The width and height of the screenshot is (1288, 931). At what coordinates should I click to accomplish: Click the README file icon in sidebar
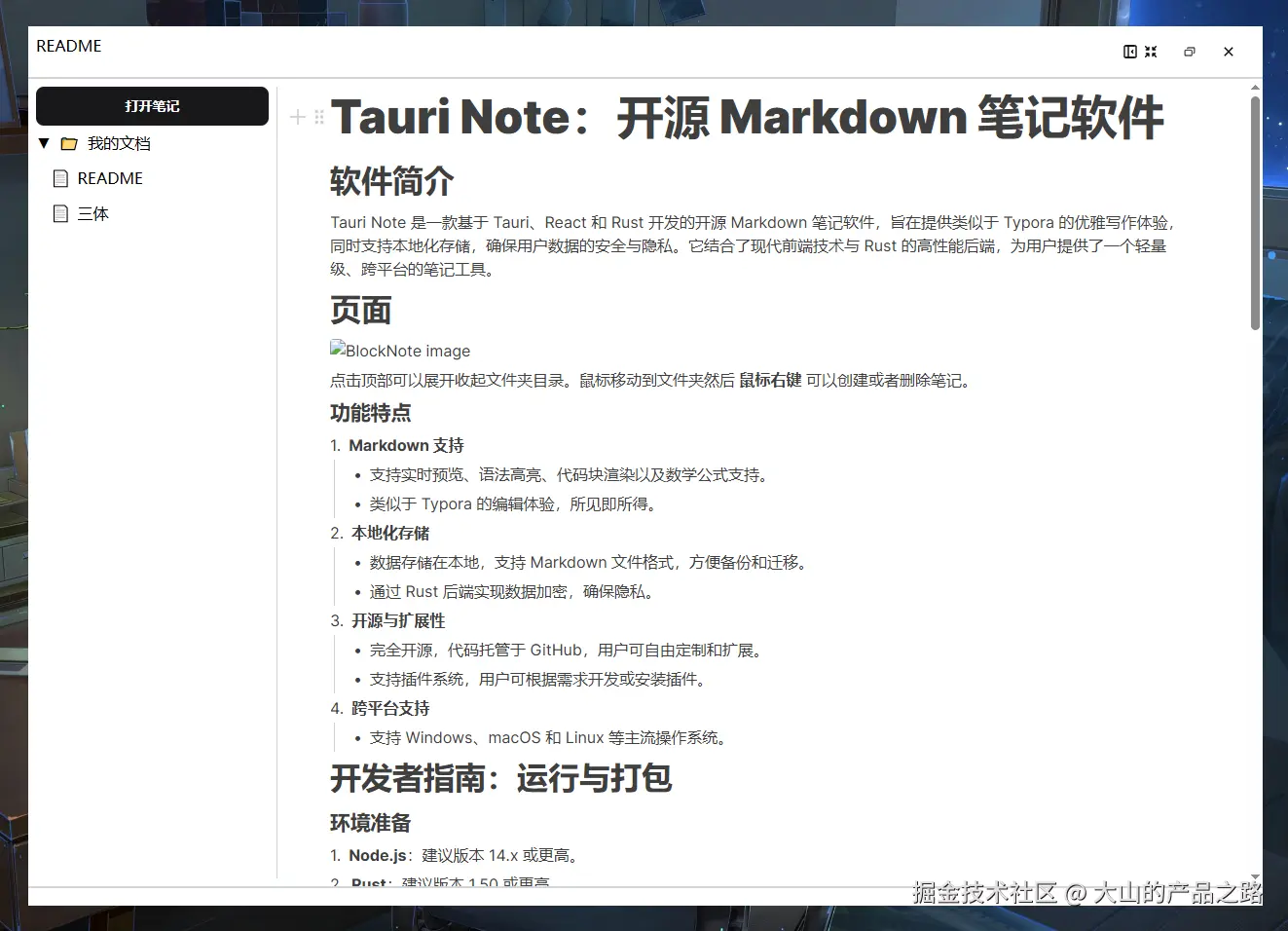pos(60,178)
